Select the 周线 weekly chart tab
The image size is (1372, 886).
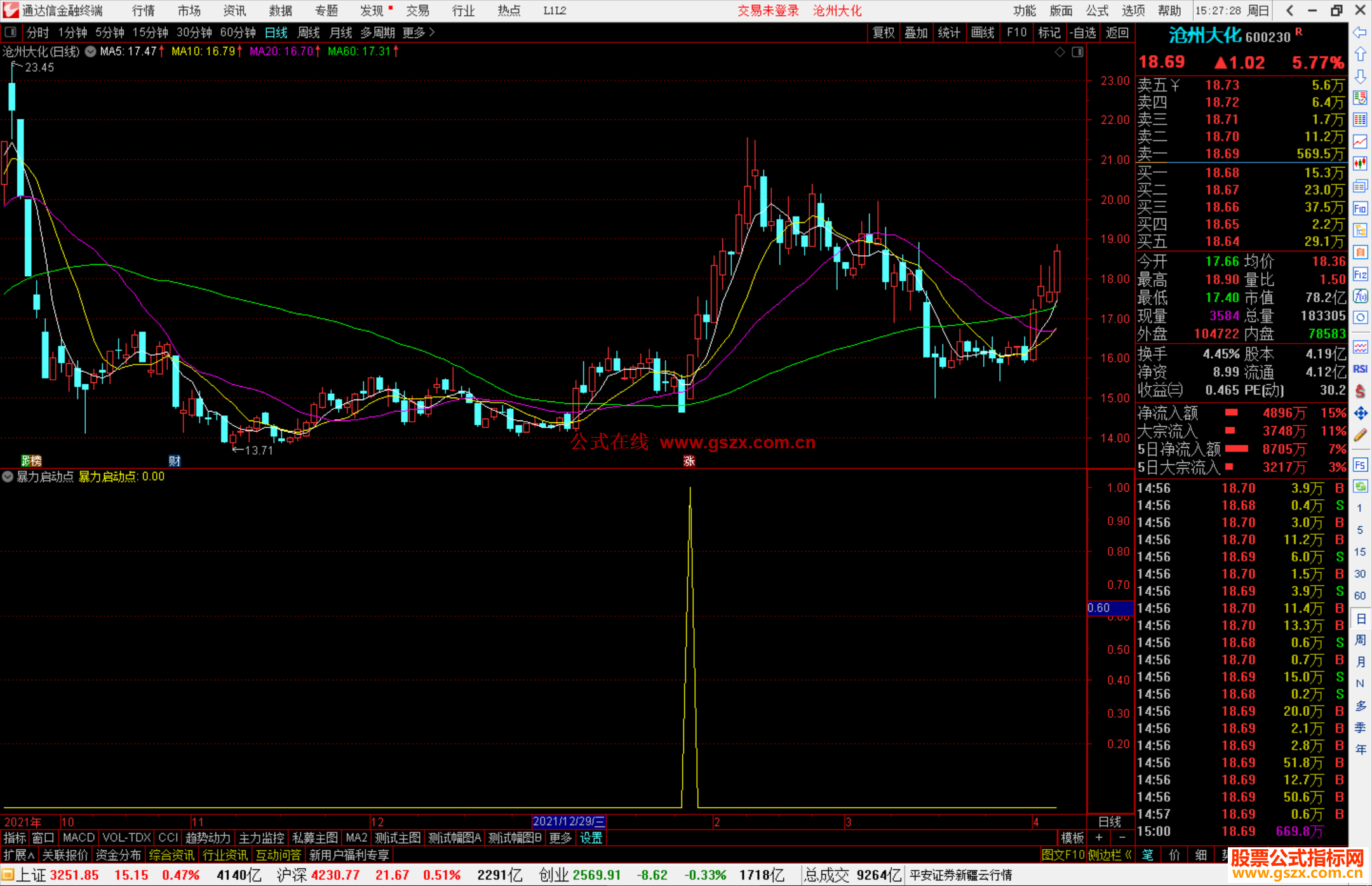[309, 32]
